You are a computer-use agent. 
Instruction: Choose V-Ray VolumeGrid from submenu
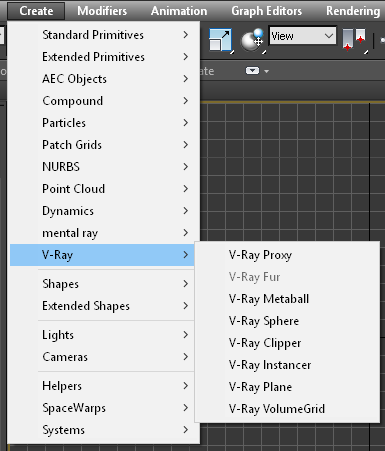pyautogui.click(x=287, y=409)
